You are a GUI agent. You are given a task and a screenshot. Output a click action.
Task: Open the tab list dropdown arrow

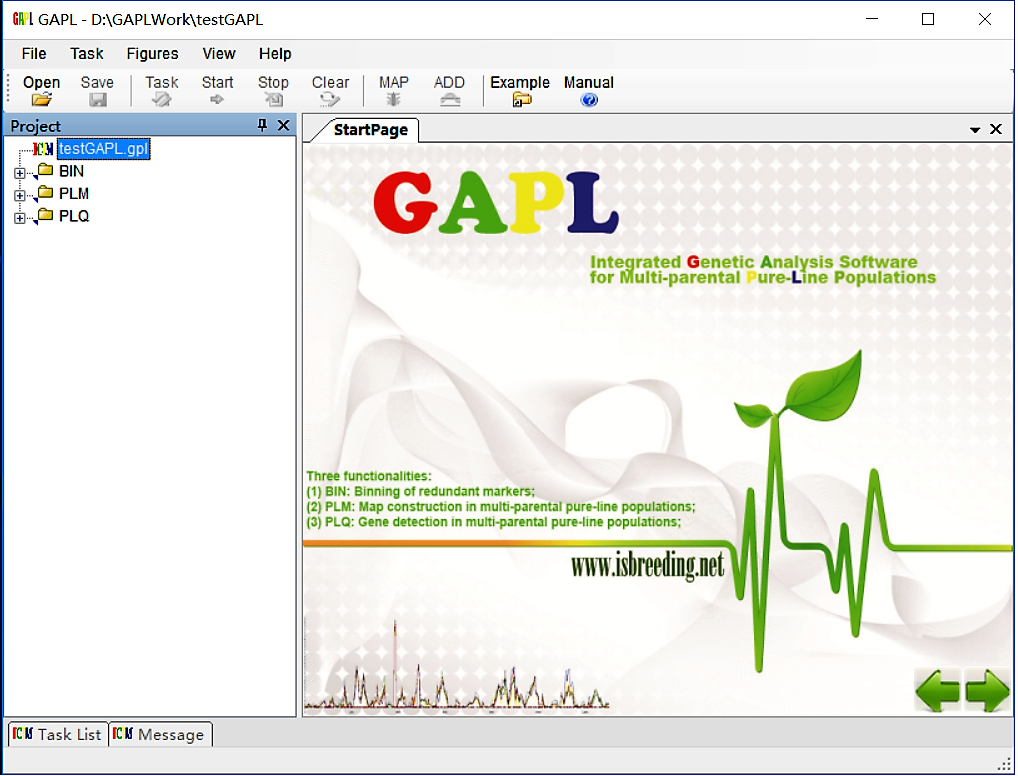[975, 130]
